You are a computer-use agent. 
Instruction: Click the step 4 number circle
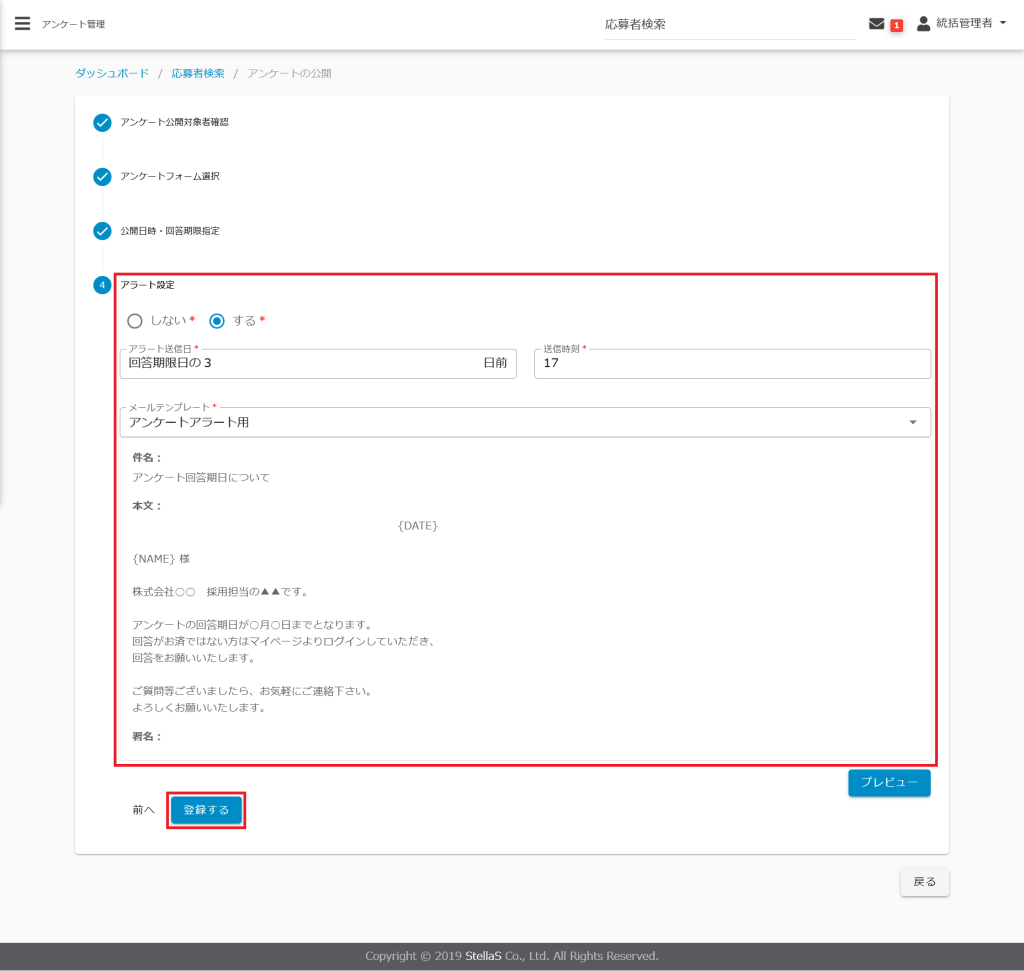tap(102, 285)
